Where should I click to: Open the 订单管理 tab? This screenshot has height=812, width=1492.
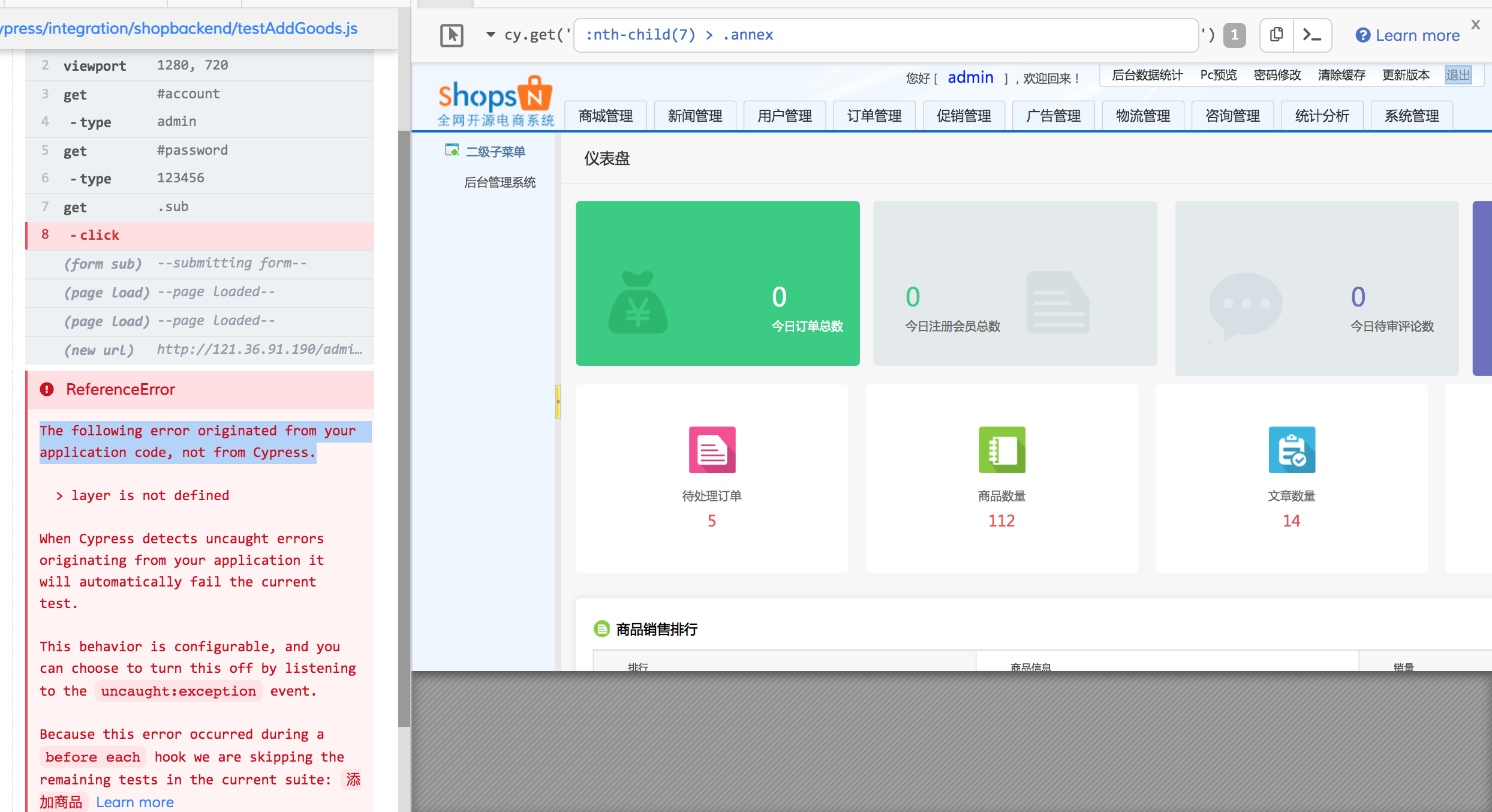874,116
